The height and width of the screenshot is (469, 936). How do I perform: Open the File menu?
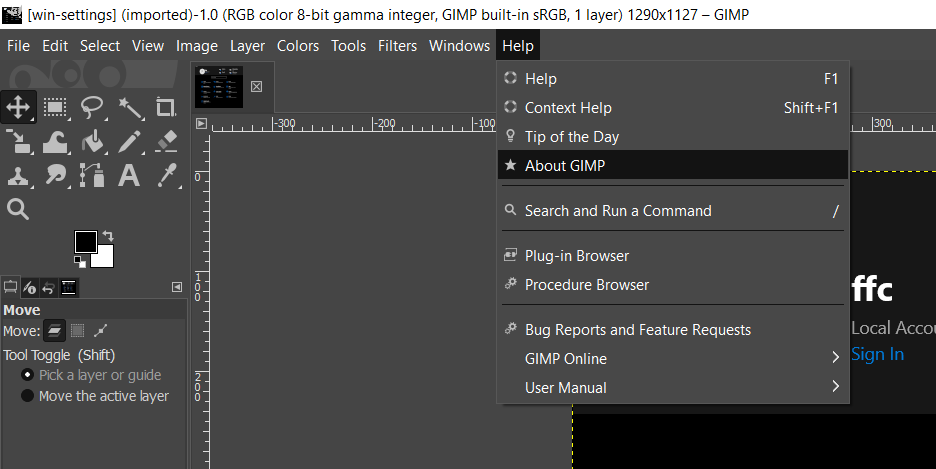tap(19, 46)
